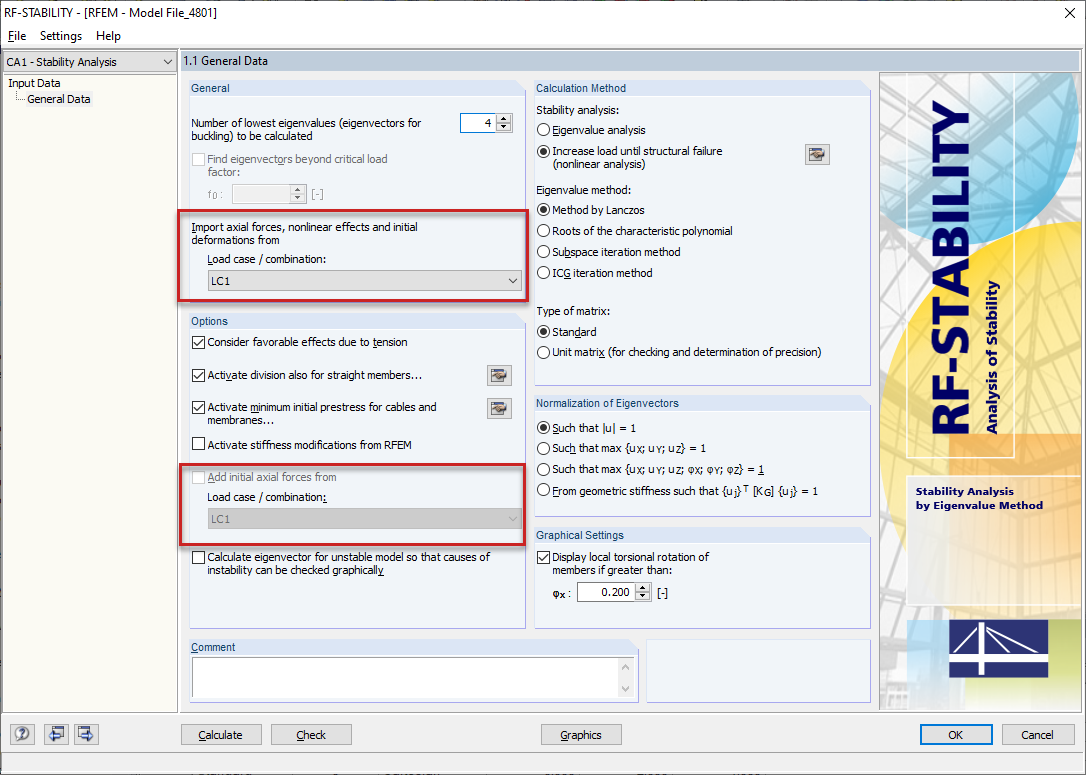Open the Graphics view
Screen dimensions: 1086x775
581,734
